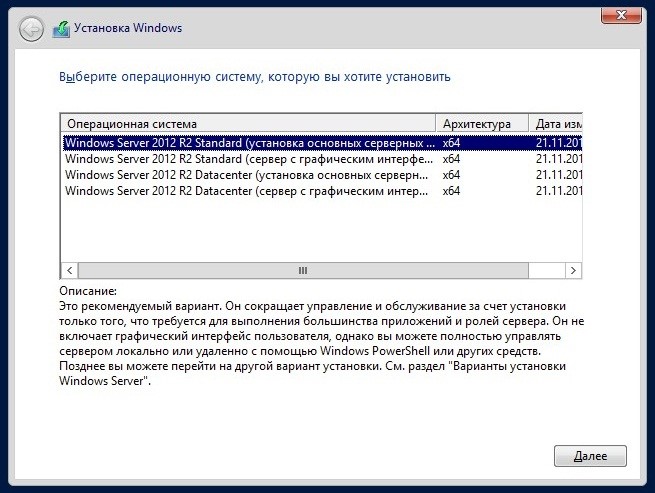655x493 pixels.
Task: Click the left scroll arrow of the list
Action: (70, 270)
